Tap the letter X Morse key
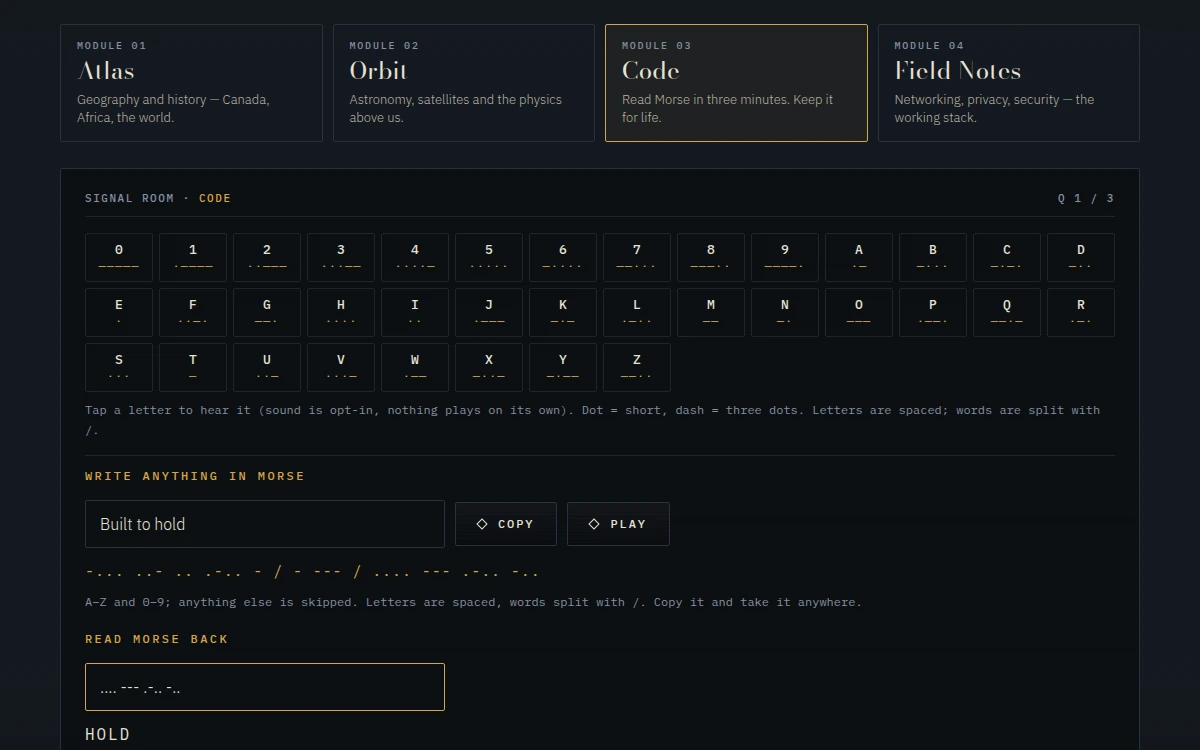The width and height of the screenshot is (1200, 750). click(x=489, y=367)
